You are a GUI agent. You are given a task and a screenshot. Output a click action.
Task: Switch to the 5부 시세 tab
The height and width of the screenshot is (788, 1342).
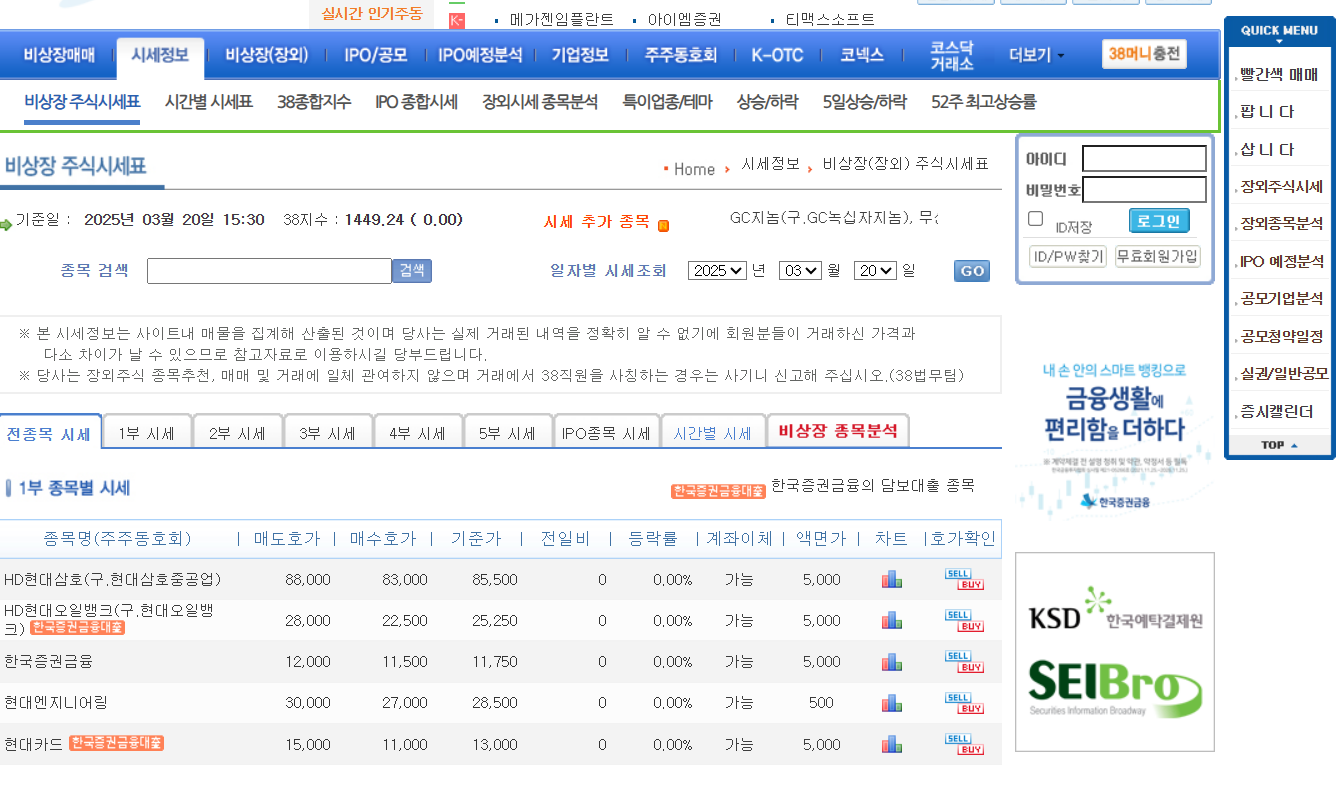click(x=509, y=431)
